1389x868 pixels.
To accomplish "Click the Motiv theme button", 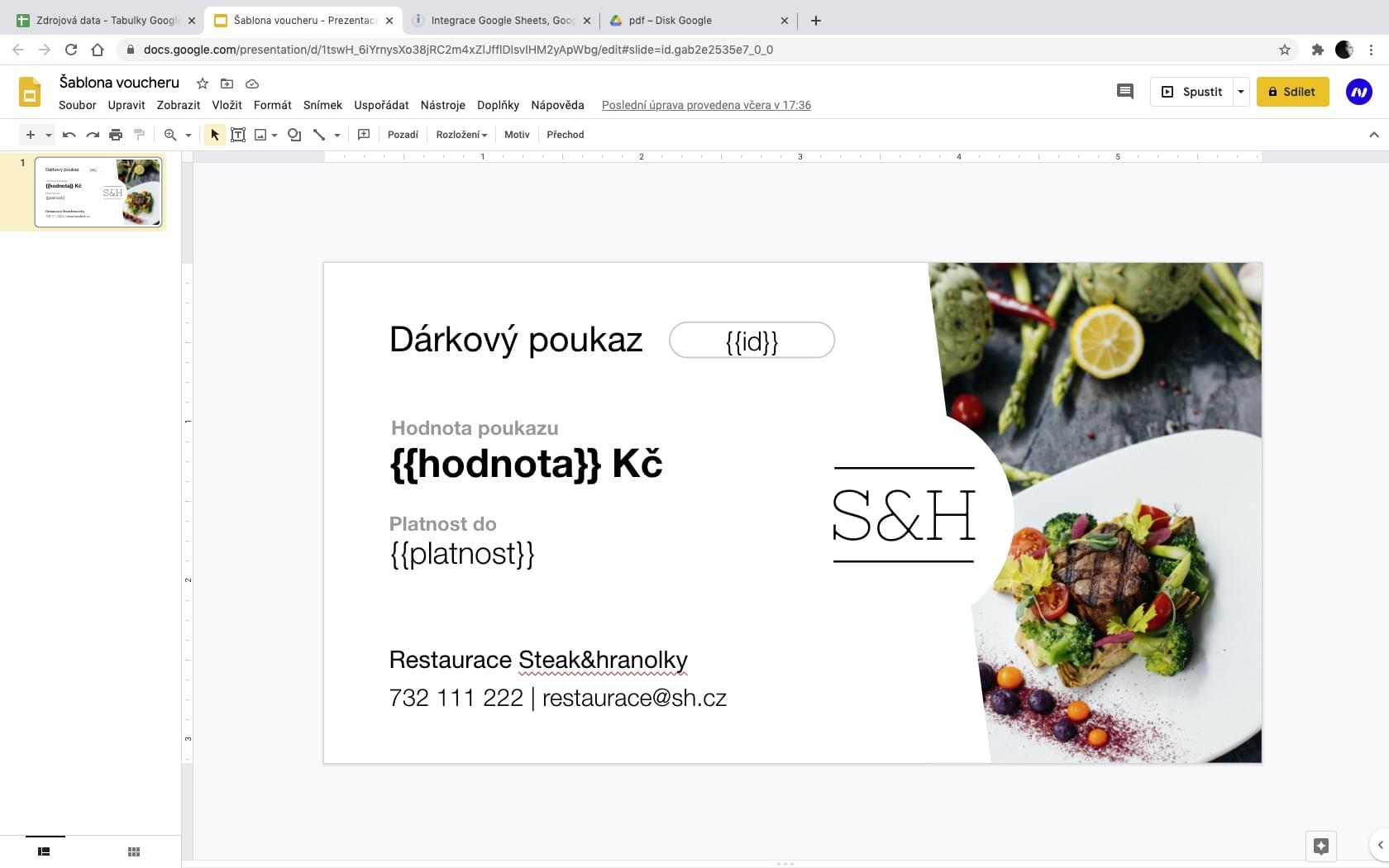I will click(x=517, y=135).
